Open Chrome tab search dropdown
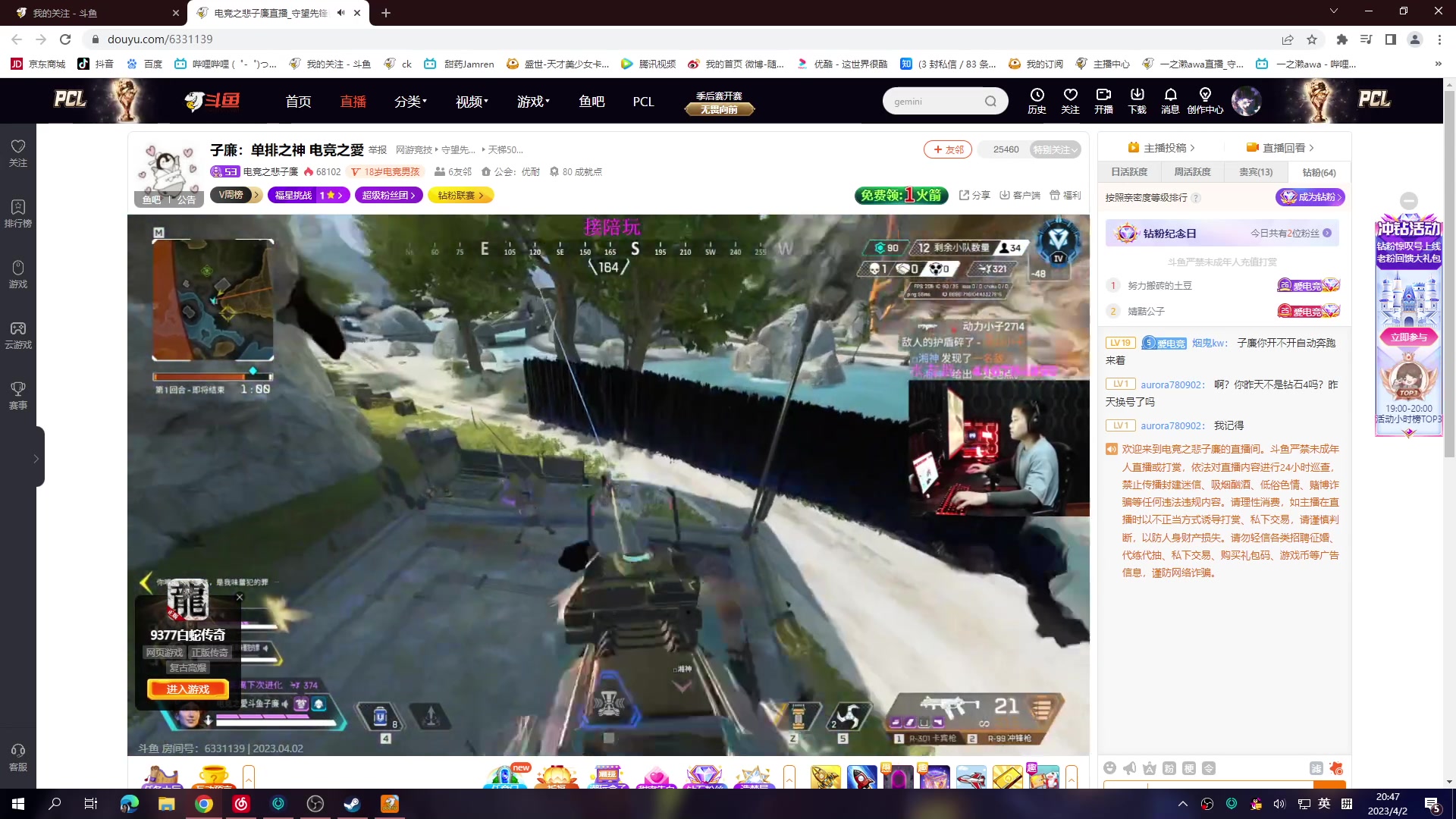 (x=1333, y=11)
